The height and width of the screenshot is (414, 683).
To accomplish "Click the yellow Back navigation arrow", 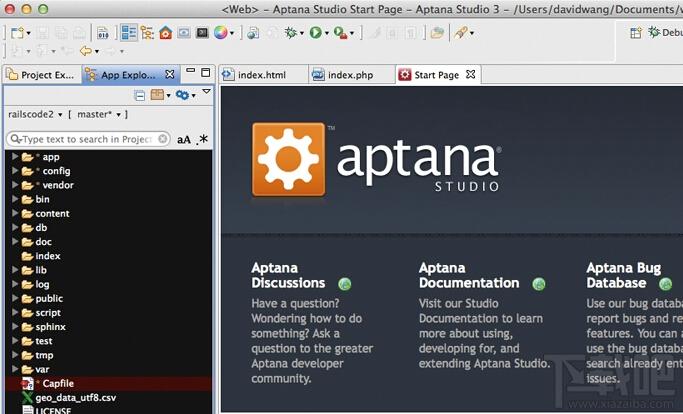I will tap(85, 51).
